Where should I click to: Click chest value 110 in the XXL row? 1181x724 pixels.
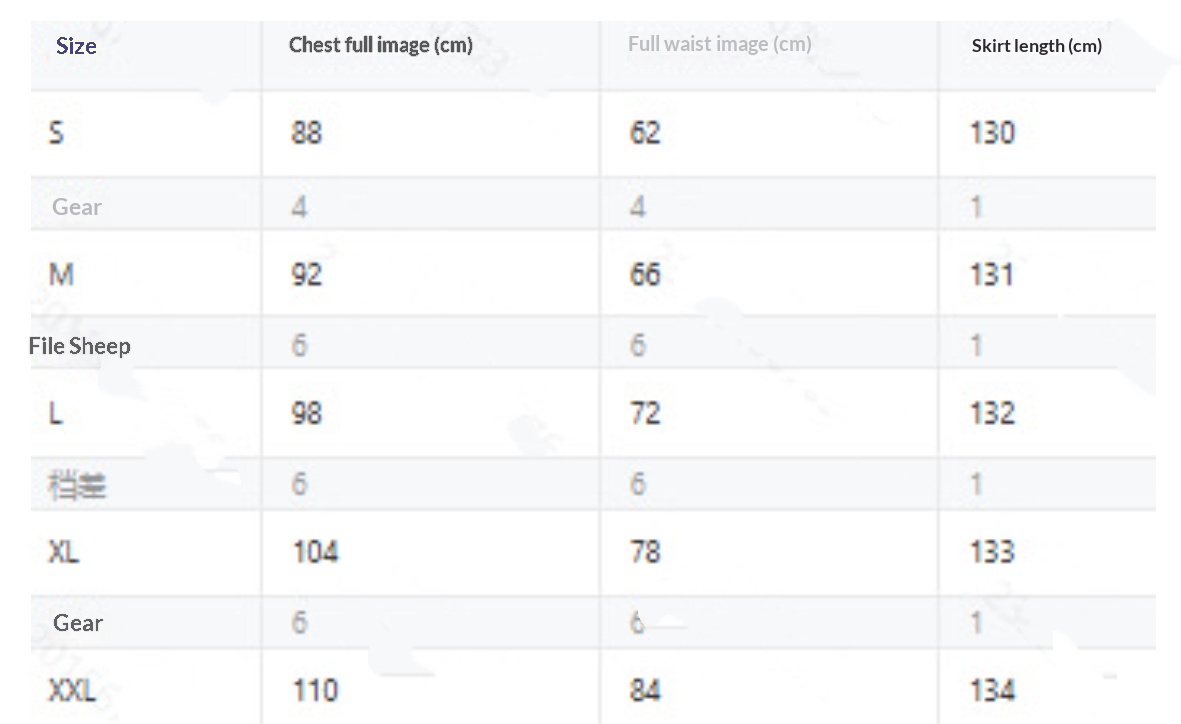315,690
